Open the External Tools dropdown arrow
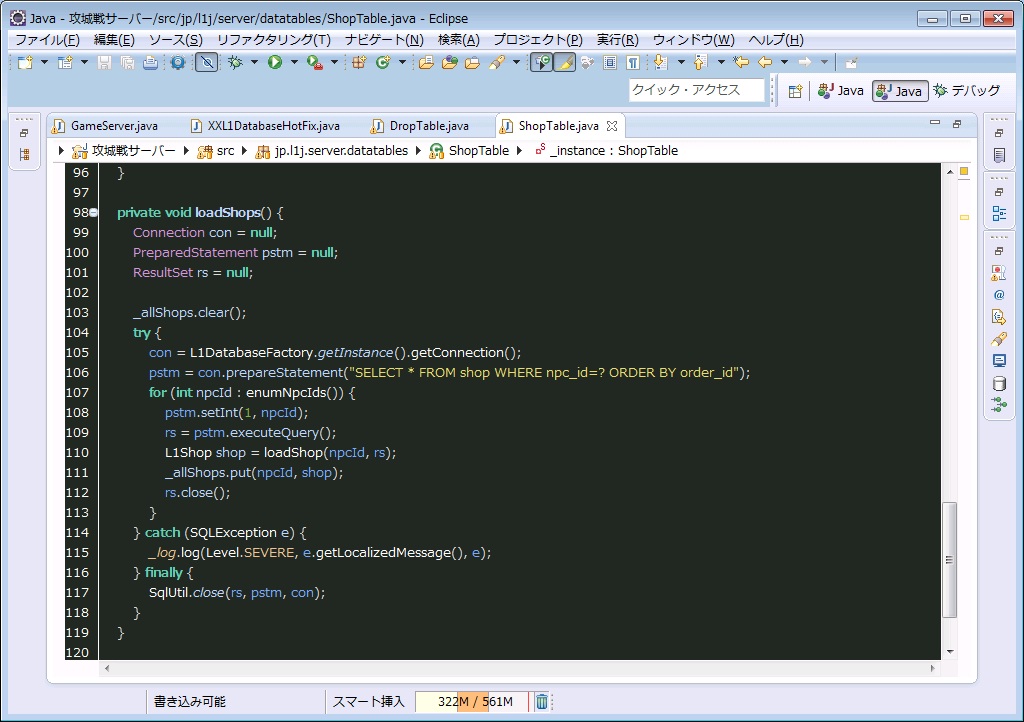Image resolution: width=1024 pixels, height=722 pixels. tap(334, 63)
